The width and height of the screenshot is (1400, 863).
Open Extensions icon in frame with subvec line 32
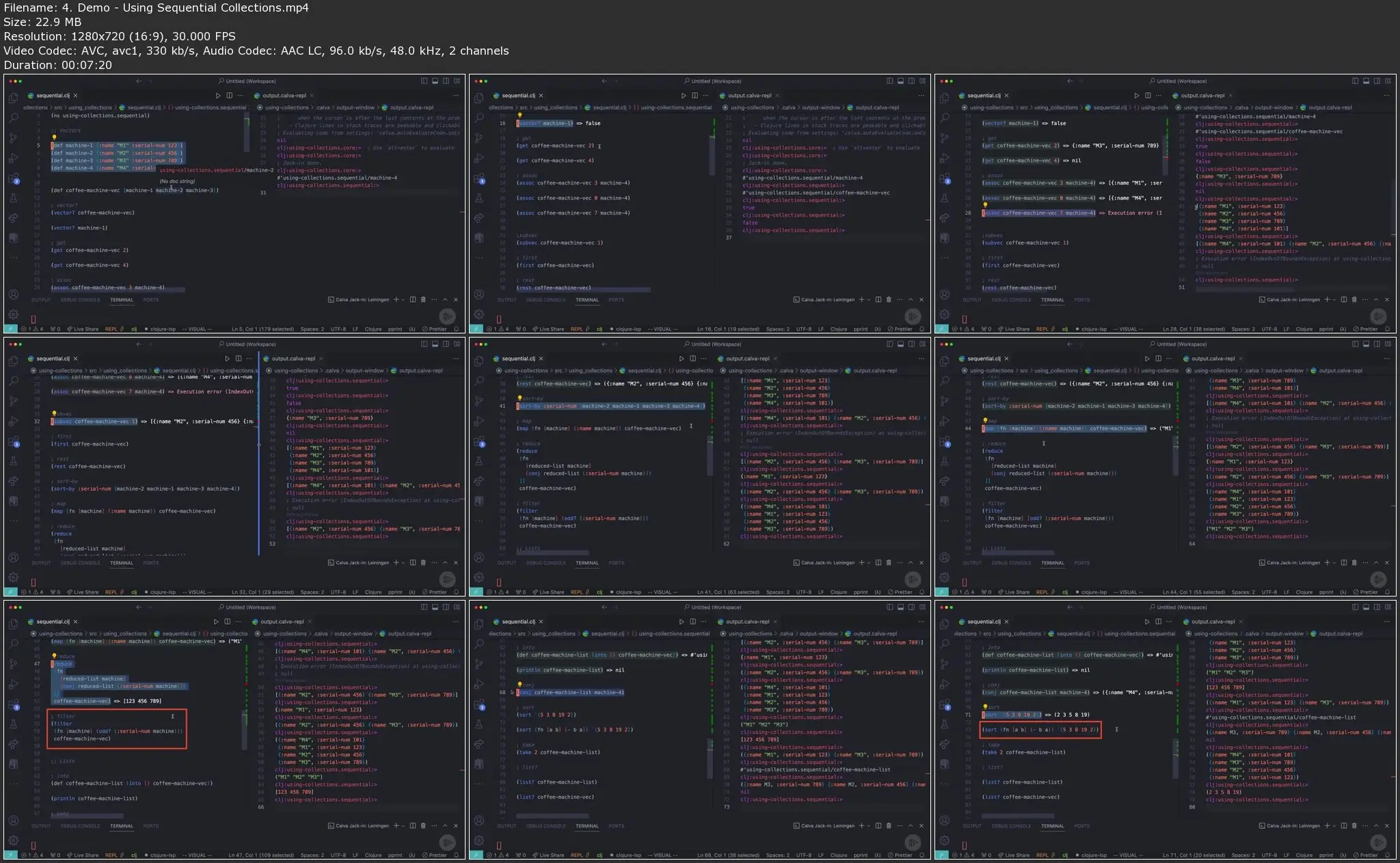point(13,441)
